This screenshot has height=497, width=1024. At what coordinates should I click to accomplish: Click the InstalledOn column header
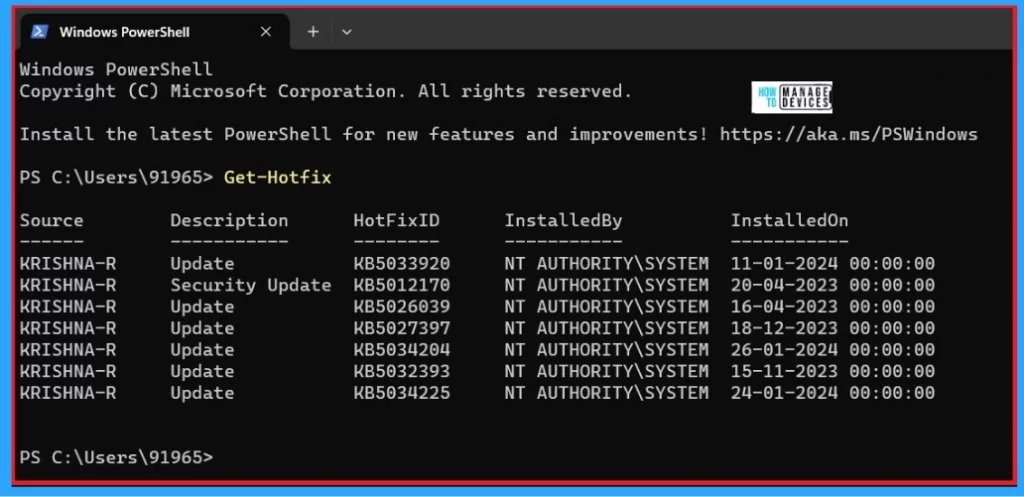(x=789, y=221)
